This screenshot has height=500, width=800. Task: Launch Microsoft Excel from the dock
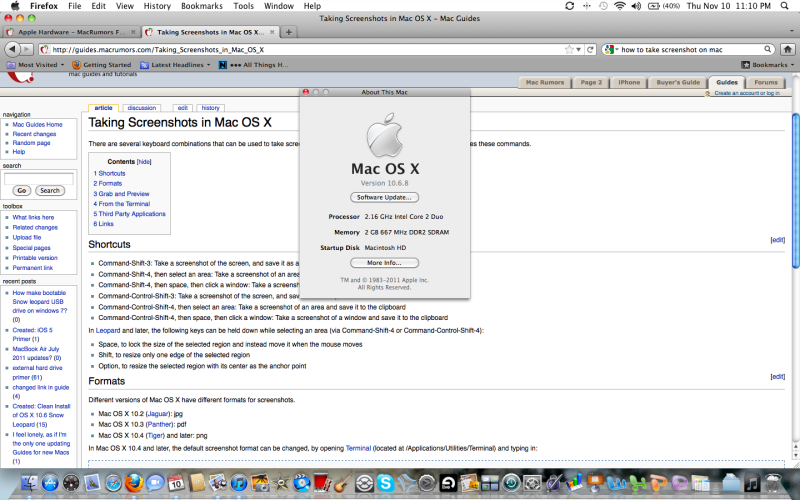637,483
